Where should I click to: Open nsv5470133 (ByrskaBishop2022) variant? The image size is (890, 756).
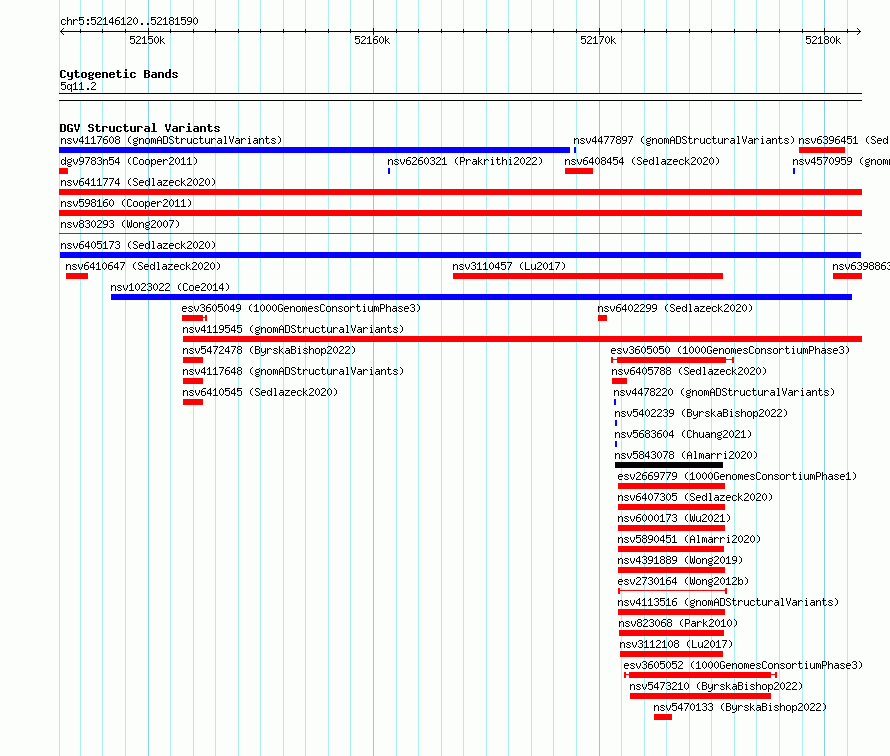pyautogui.click(x=740, y=707)
